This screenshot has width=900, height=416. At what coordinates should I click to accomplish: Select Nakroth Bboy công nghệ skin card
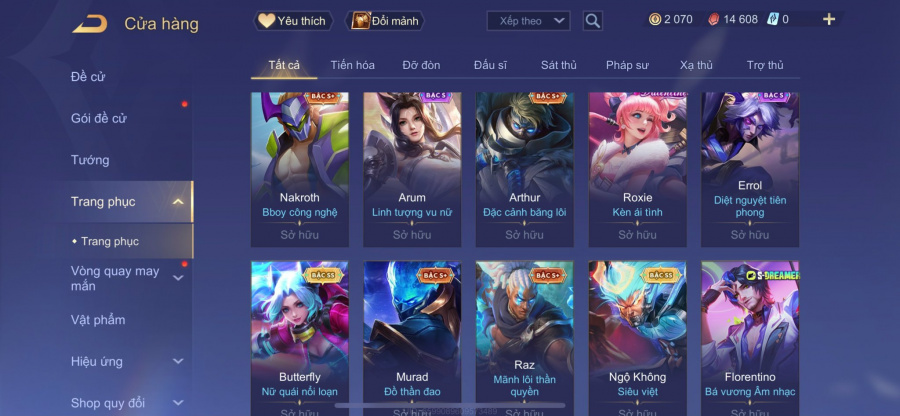[x=300, y=170]
